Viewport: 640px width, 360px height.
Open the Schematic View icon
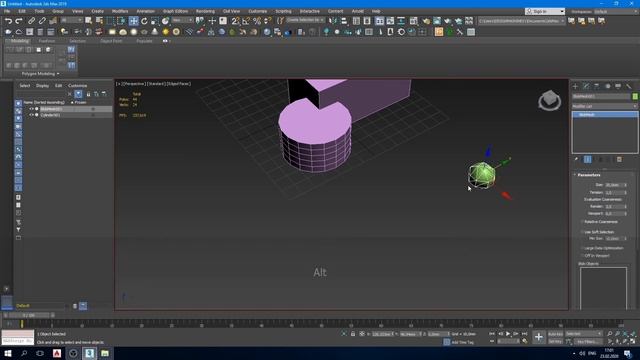[x=401, y=21]
